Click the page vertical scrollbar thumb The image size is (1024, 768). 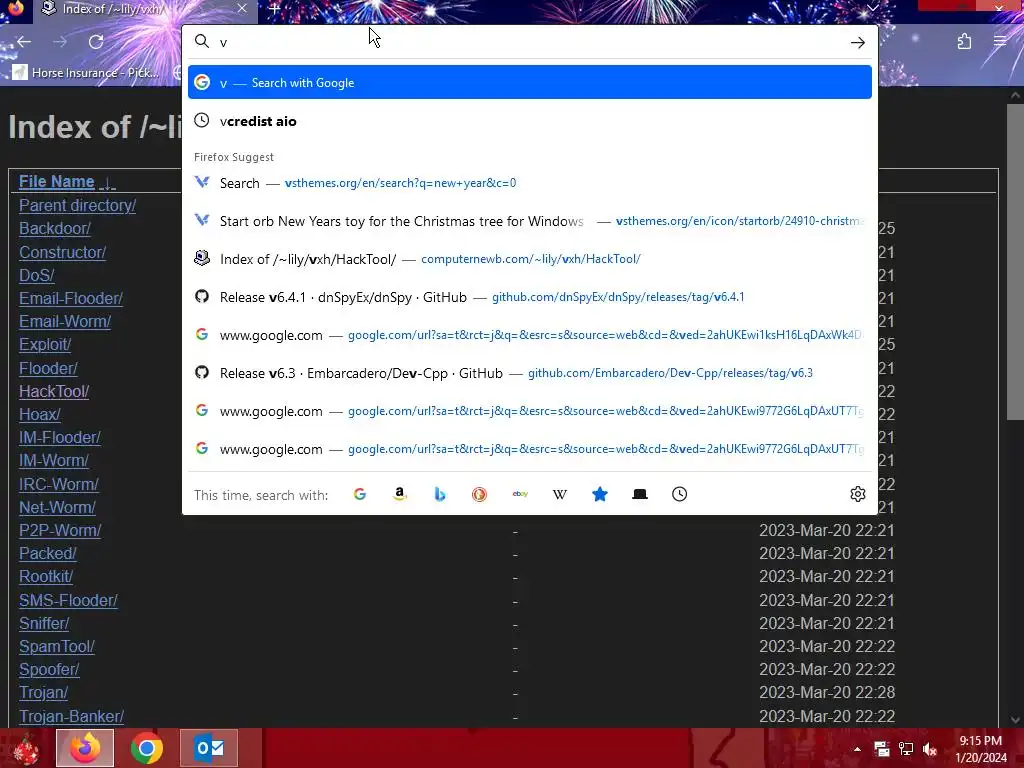pyautogui.click(x=1016, y=261)
